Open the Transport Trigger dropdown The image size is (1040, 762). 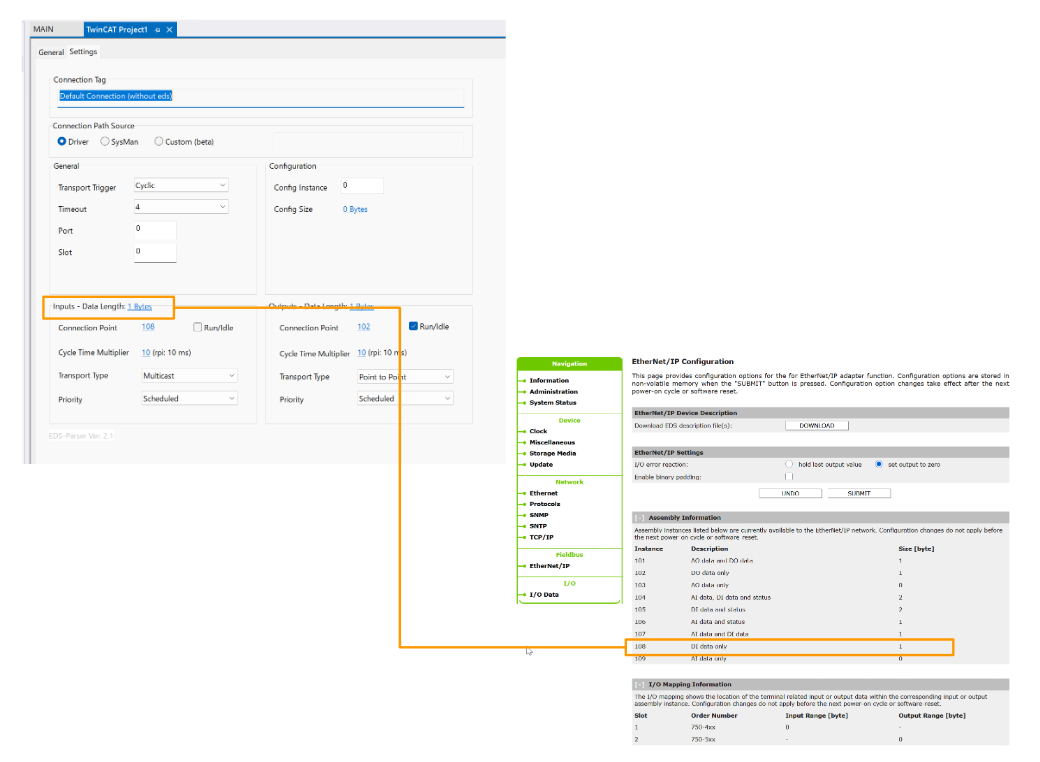pyautogui.click(x=181, y=186)
